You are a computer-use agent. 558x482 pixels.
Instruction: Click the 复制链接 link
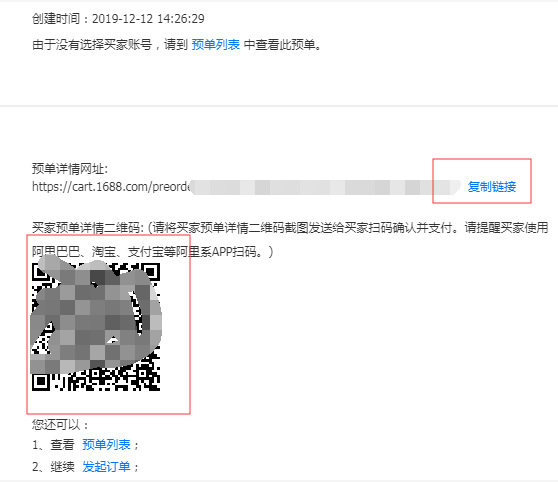(x=491, y=187)
